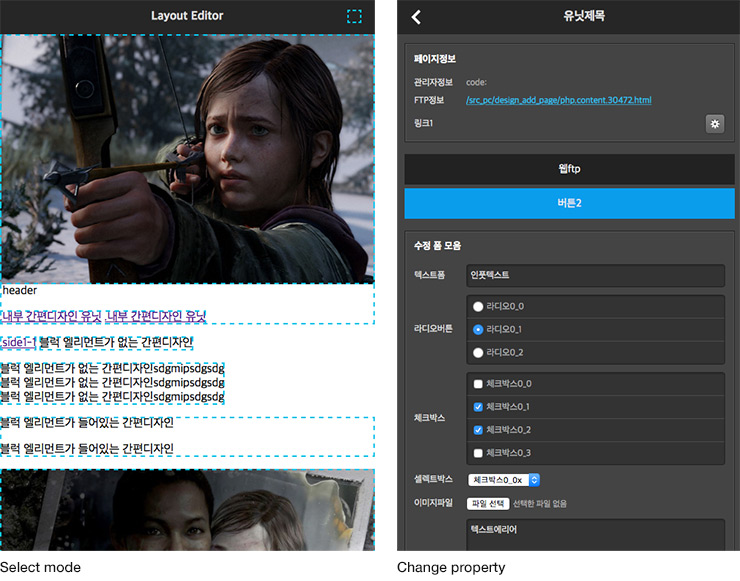
Task: Select the first 간편디자인sdgmipsdgsdg line
Action: [x=112, y=368]
